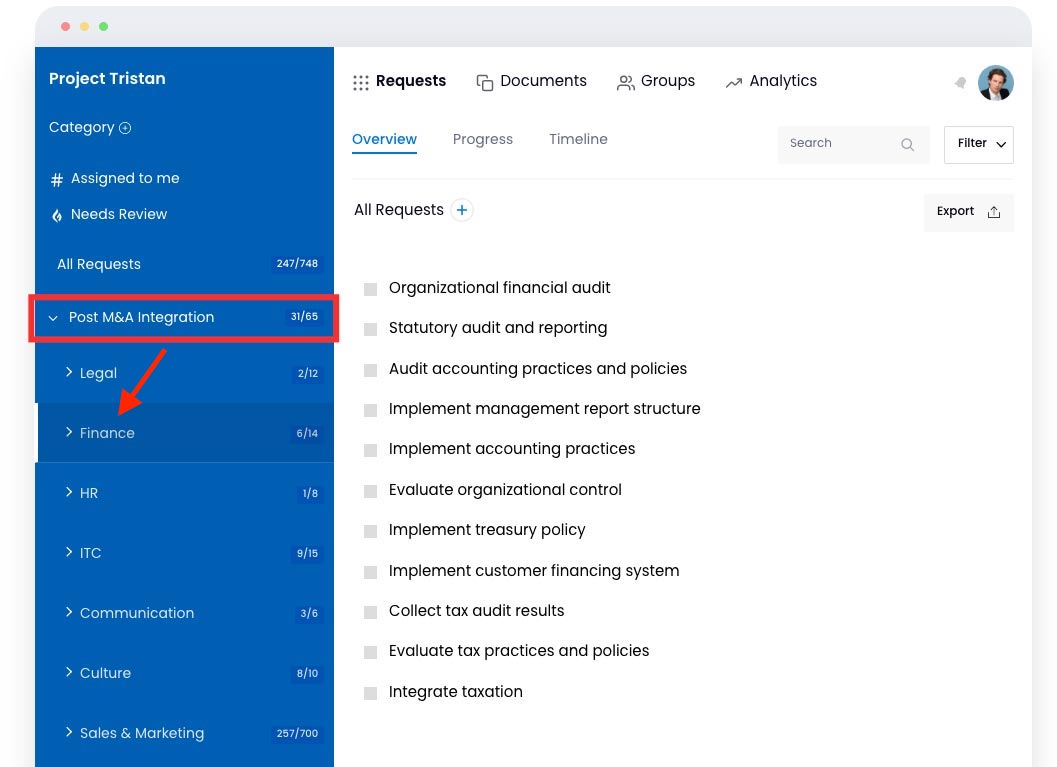Check the Implement treasury policy checkbox

371,530
